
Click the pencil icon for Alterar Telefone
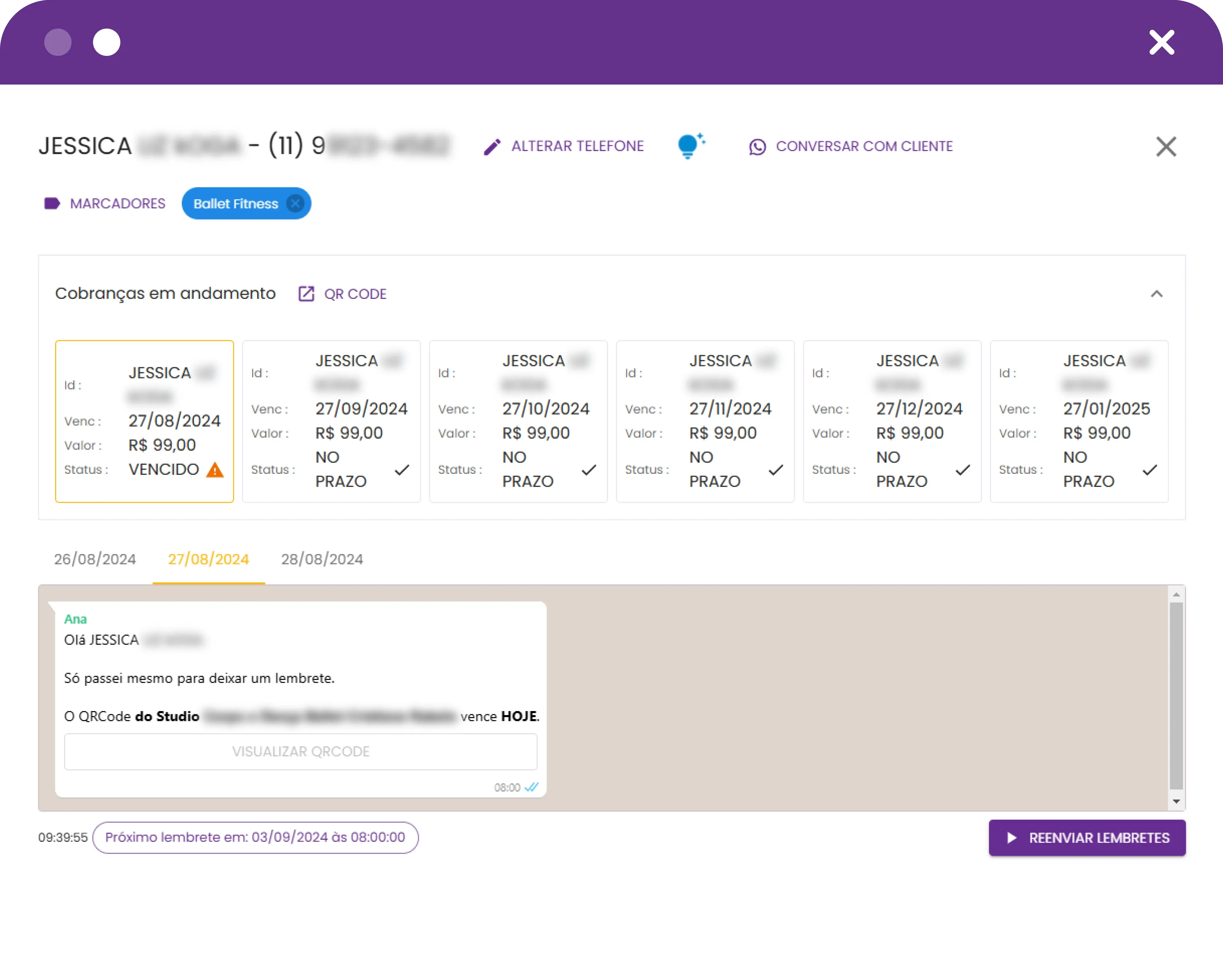(492, 147)
